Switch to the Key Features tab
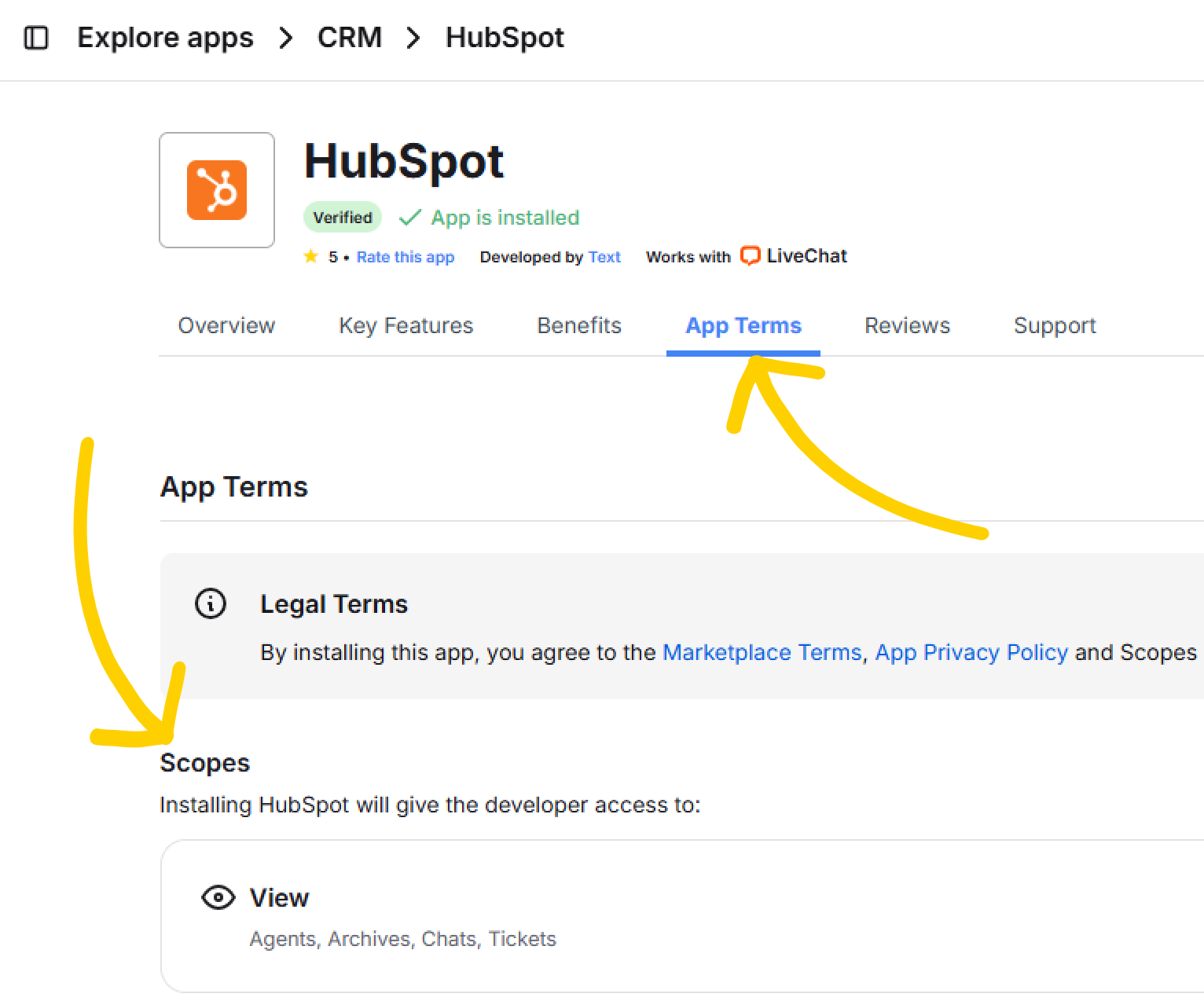This screenshot has width=1204, height=1001. click(406, 325)
